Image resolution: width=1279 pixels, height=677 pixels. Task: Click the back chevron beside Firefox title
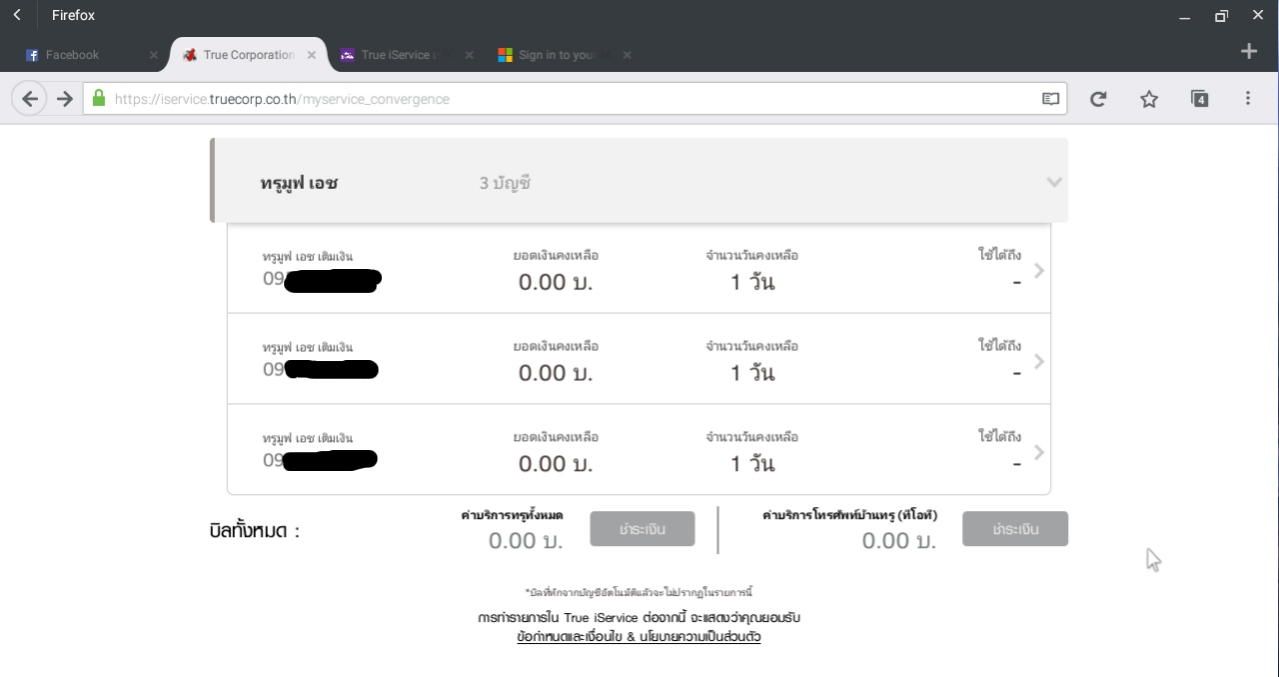17,15
